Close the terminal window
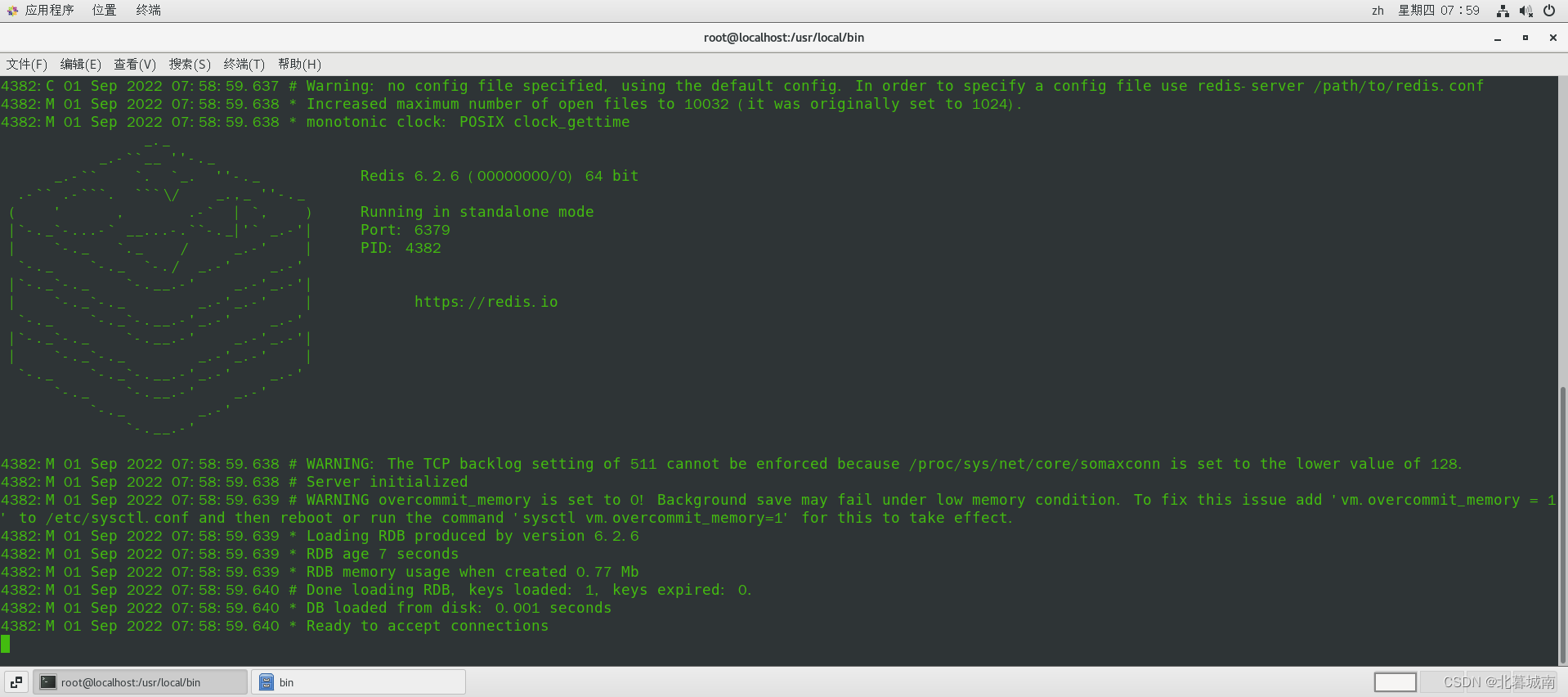The image size is (1568, 697). click(1552, 38)
